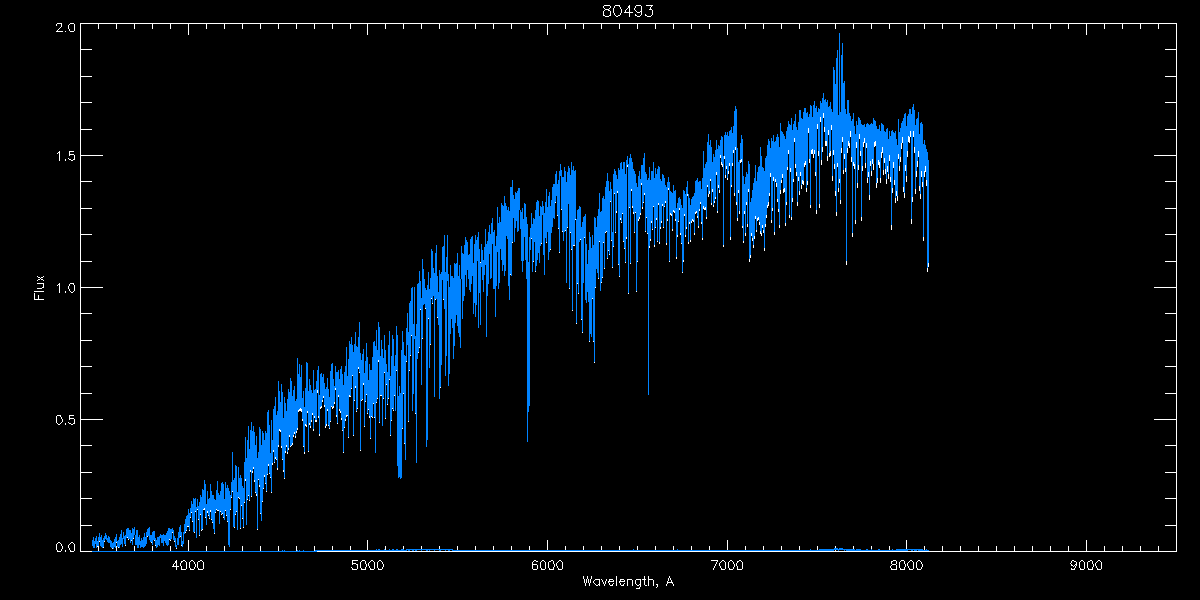Click the 0.0 y-axis tick label
The height and width of the screenshot is (600, 1200).
[65, 548]
